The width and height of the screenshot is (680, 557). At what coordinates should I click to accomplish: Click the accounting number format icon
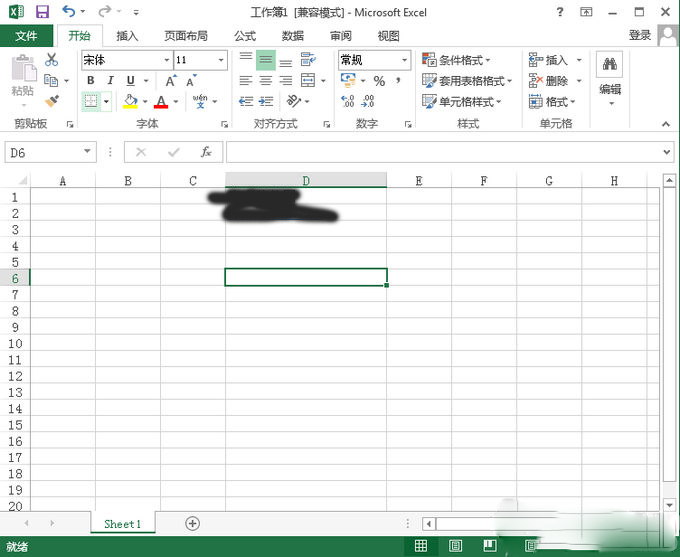click(348, 80)
